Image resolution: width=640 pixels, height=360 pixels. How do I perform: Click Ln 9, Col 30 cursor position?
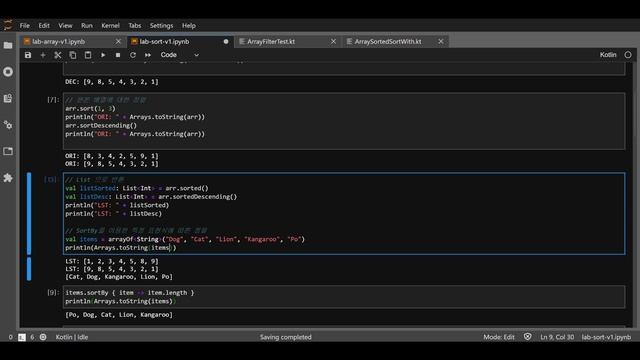click(557, 337)
